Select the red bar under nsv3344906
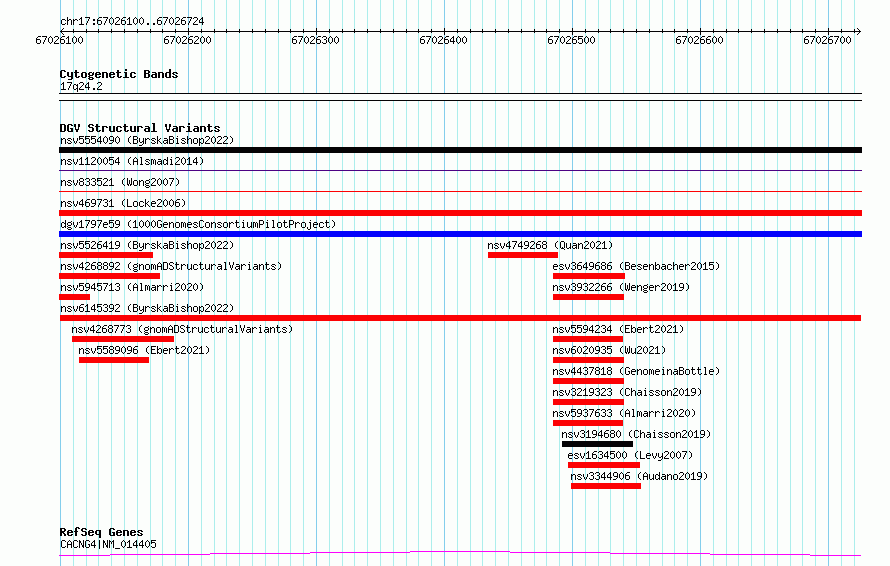 [606, 486]
